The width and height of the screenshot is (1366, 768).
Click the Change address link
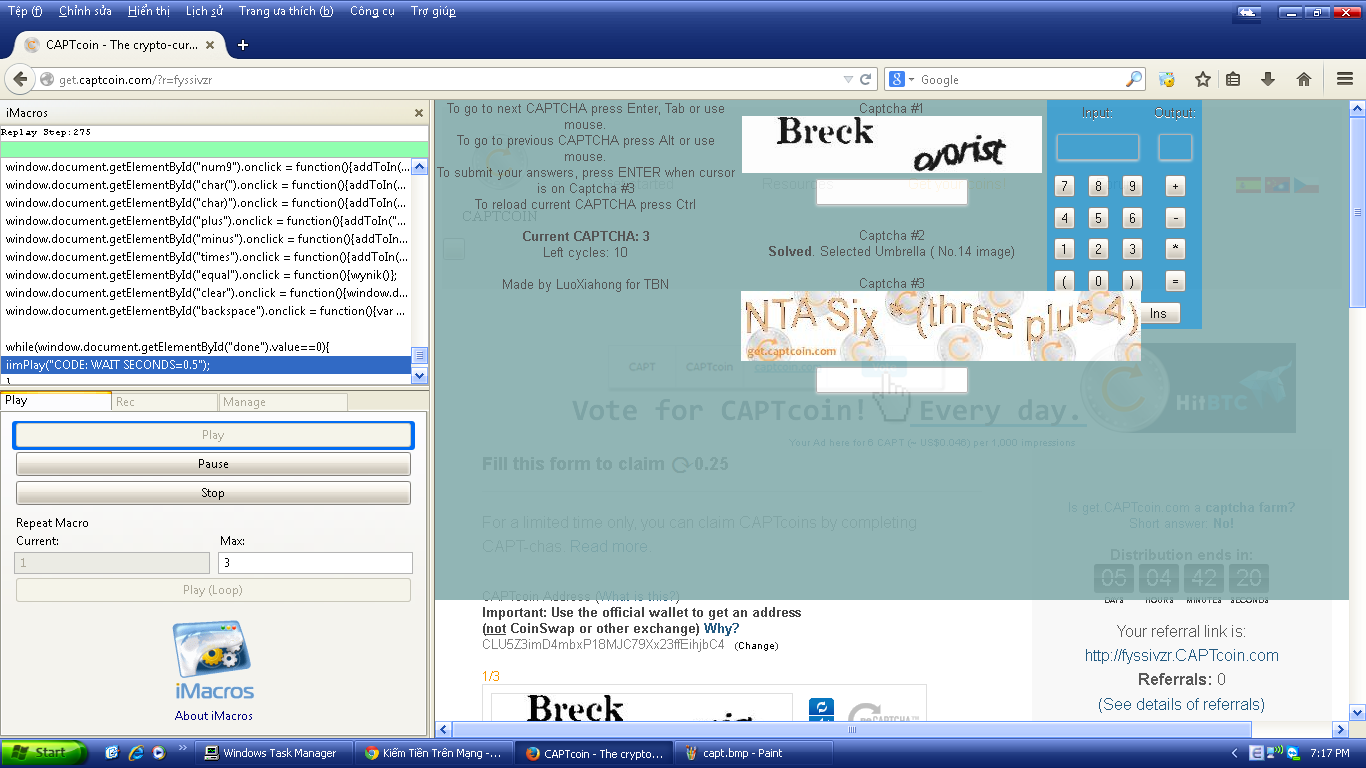[x=756, y=646]
